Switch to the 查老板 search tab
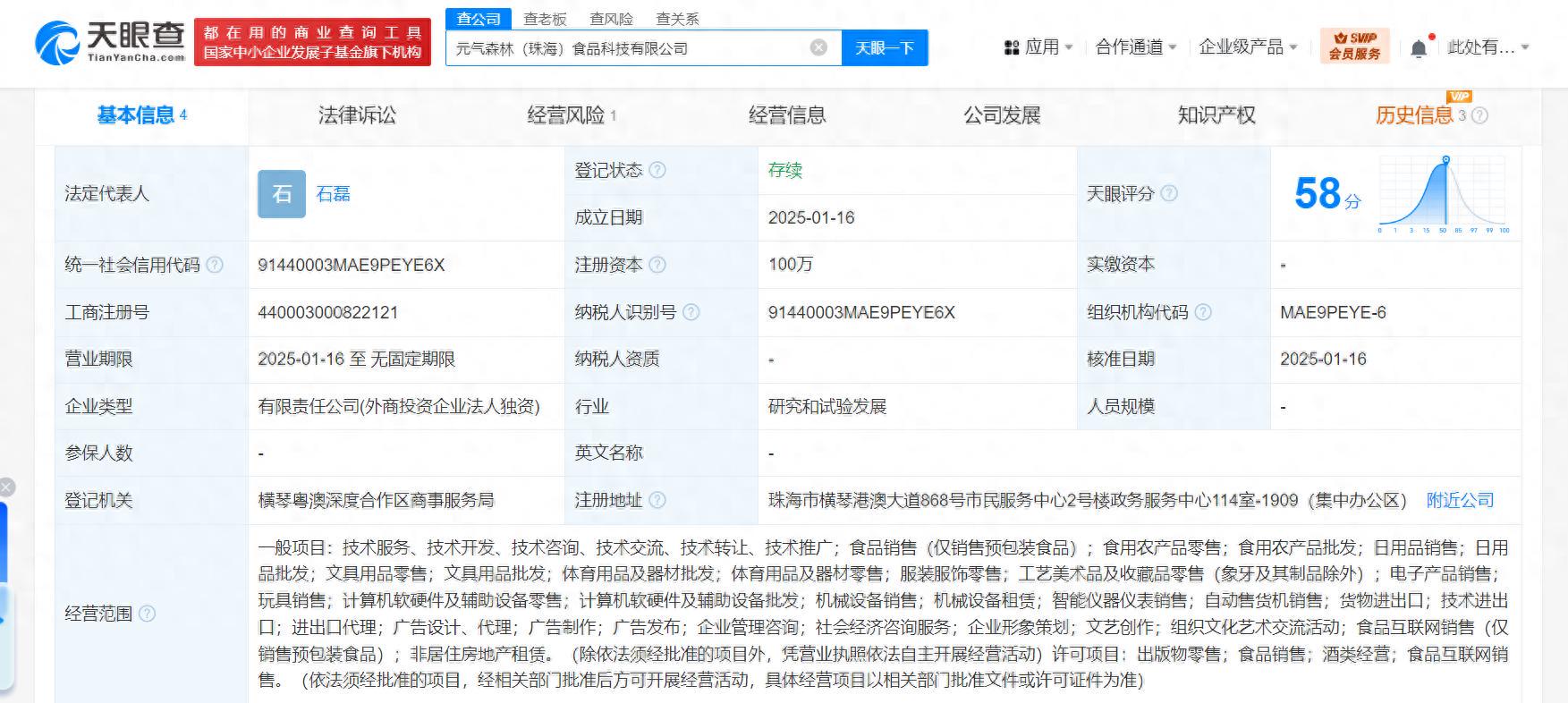This screenshot has width=1568, height=703. point(545,19)
